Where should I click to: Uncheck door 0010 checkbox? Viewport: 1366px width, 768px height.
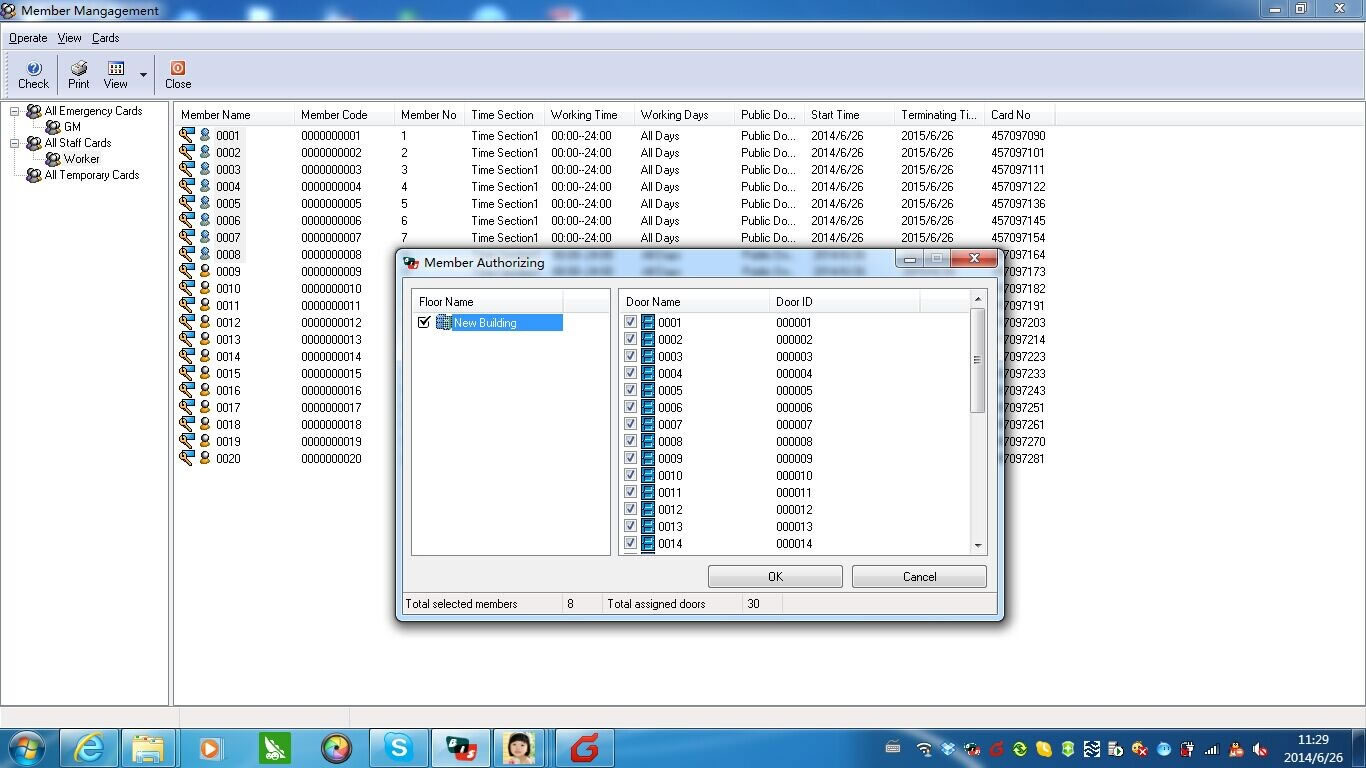pyautogui.click(x=631, y=475)
